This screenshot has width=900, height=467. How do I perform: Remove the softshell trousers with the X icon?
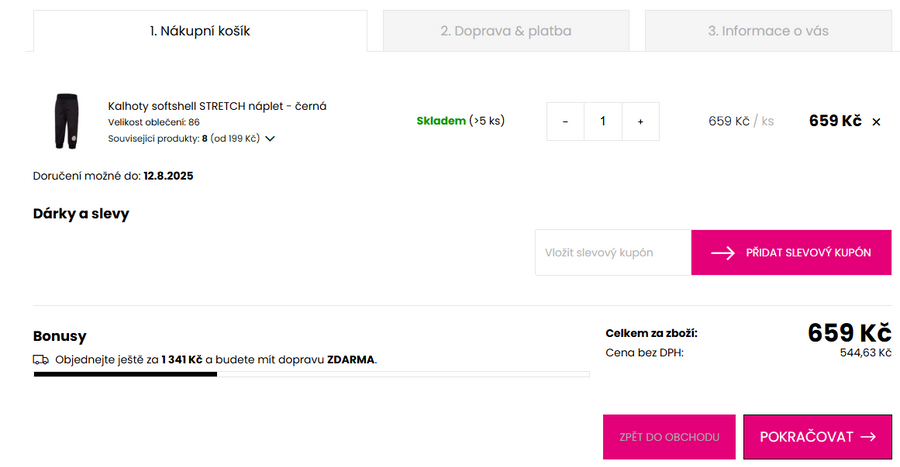coord(876,122)
